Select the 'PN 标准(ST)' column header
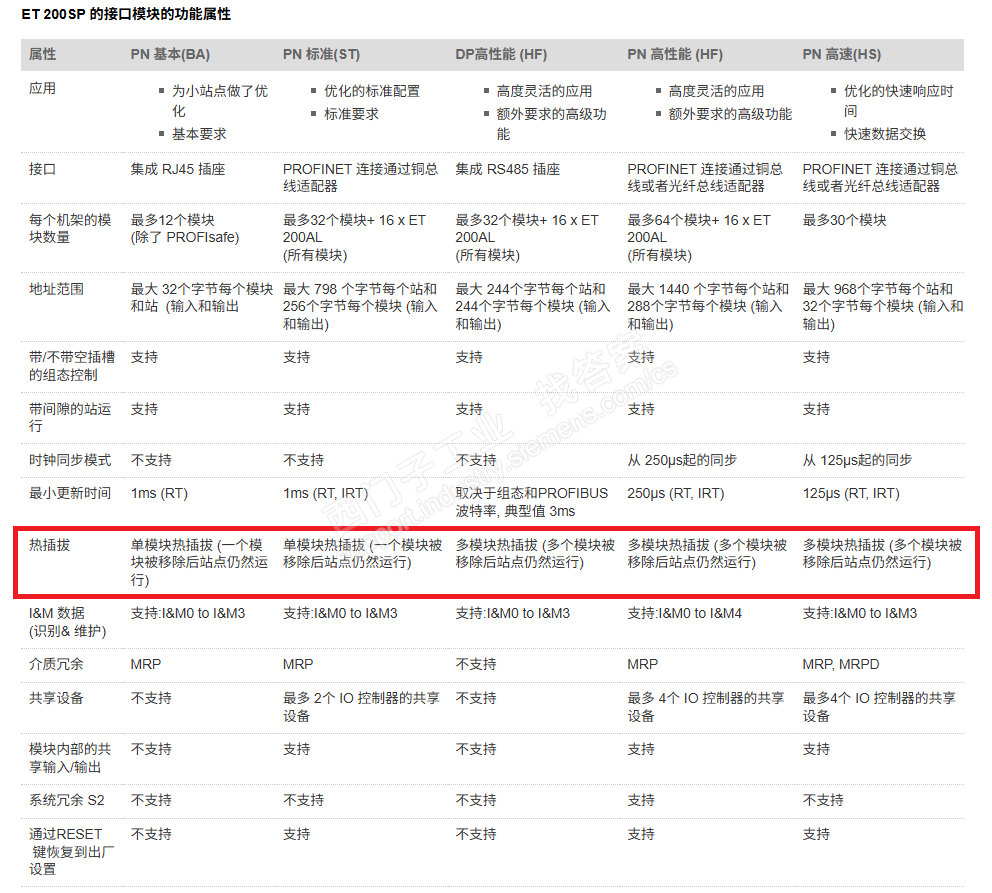The image size is (992, 893). (x=321, y=54)
